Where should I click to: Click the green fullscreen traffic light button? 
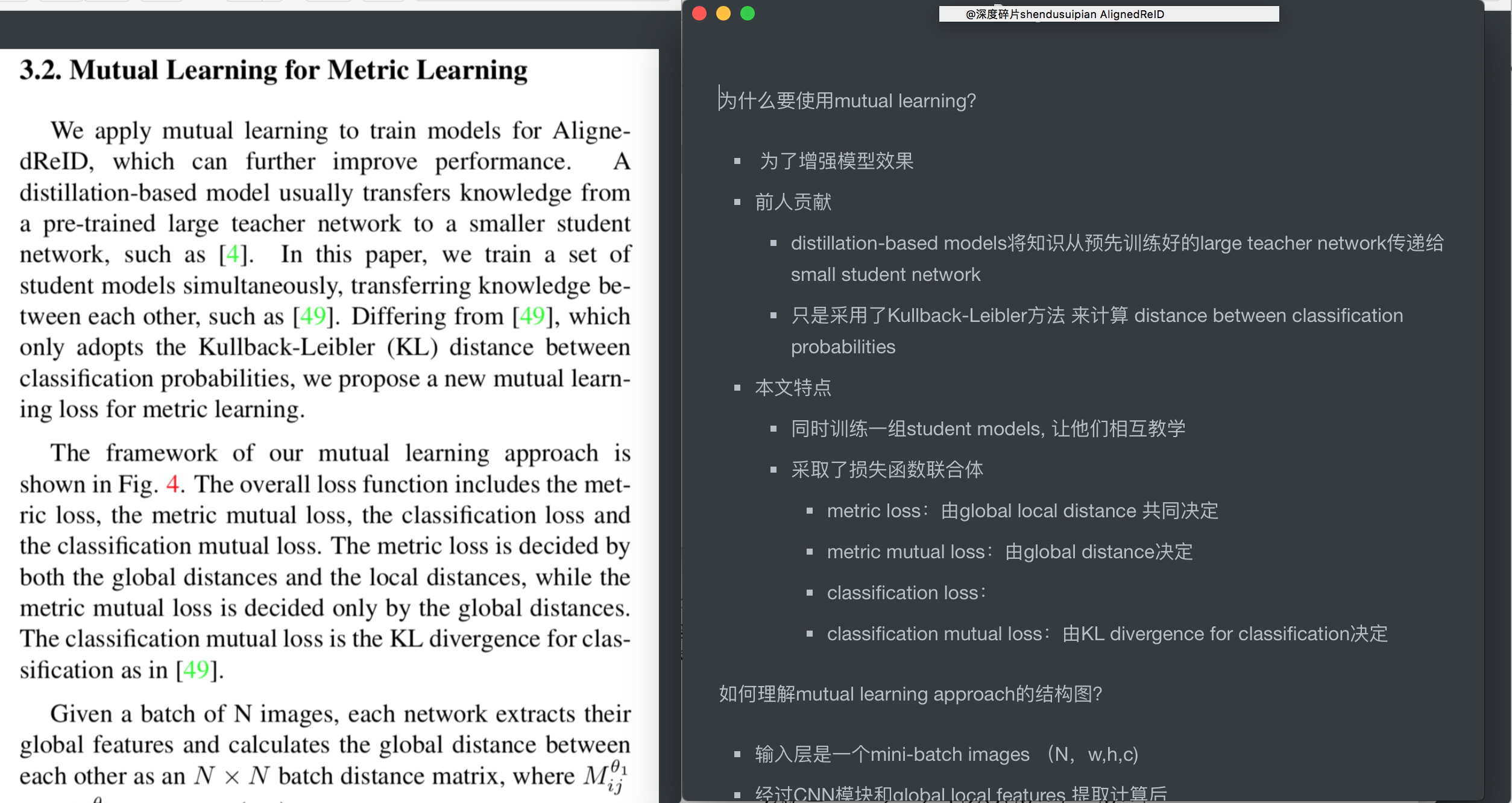pyautogui.click(x=748, y=13)
